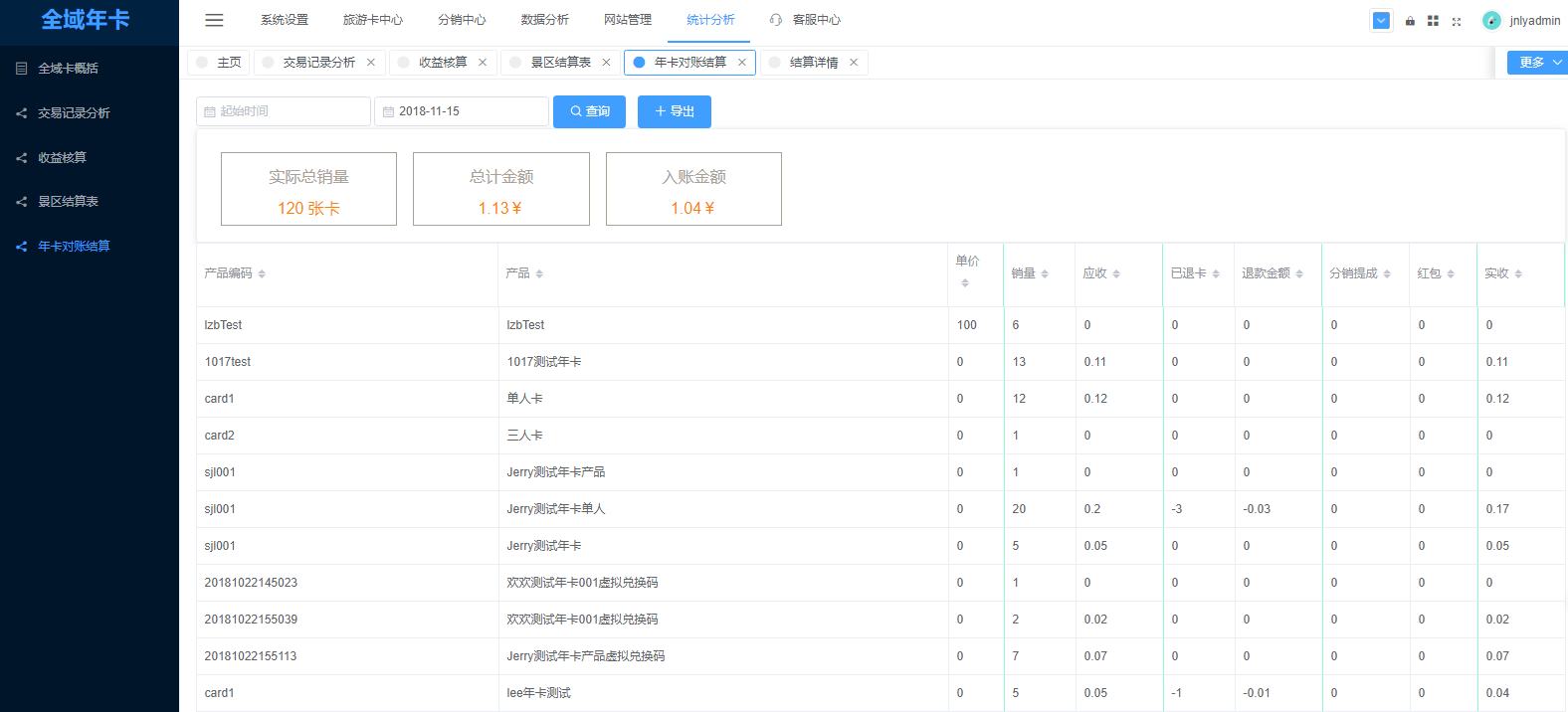
Task: Toggle fullscreen mode icon
Action: pos(1457,21)
